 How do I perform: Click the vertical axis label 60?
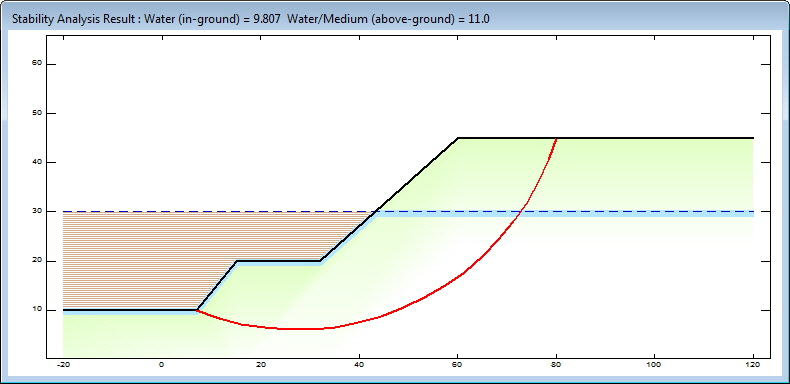point(36,64)
